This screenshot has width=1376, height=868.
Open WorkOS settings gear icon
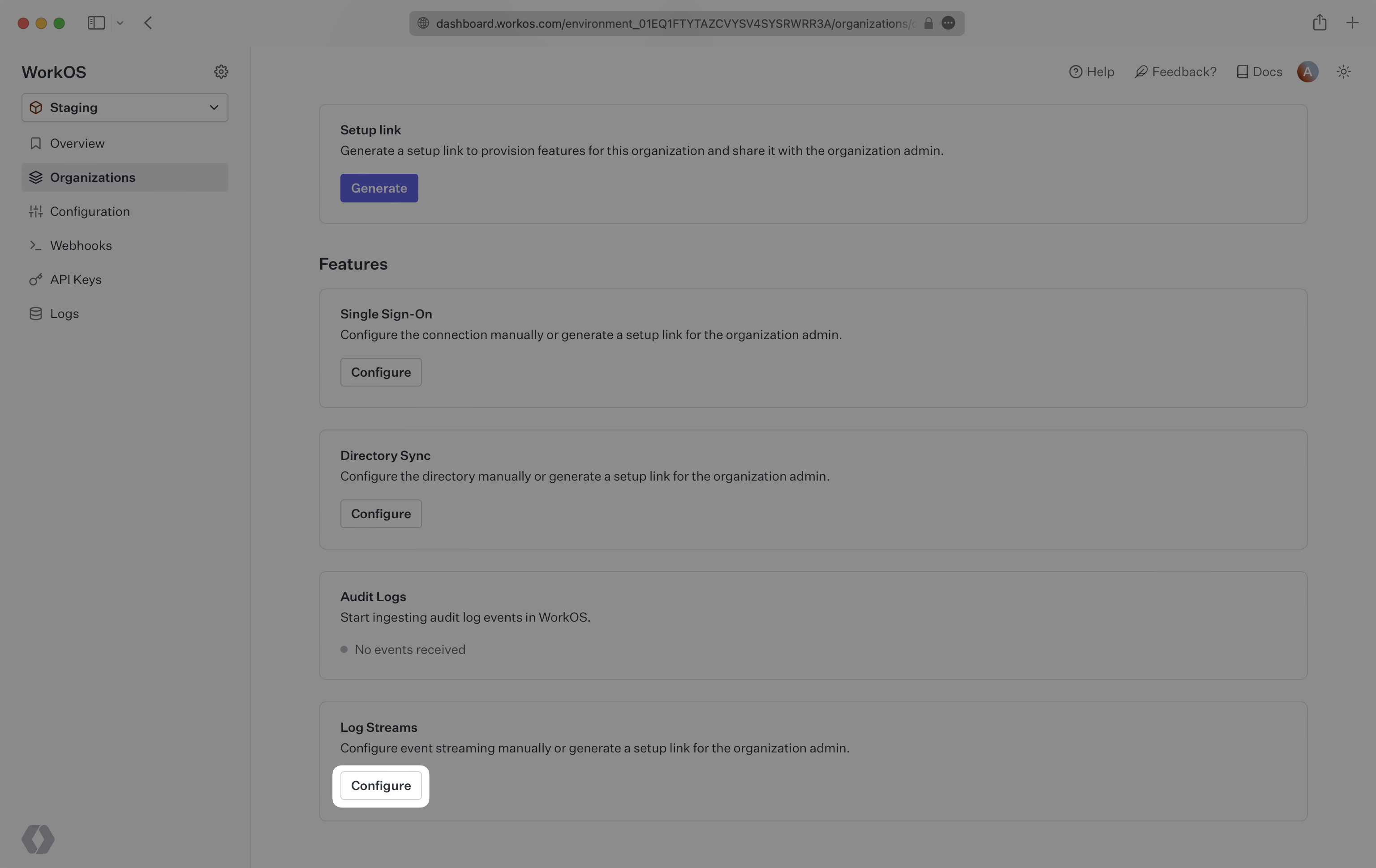pyautogui.click(x=221, y=71)
